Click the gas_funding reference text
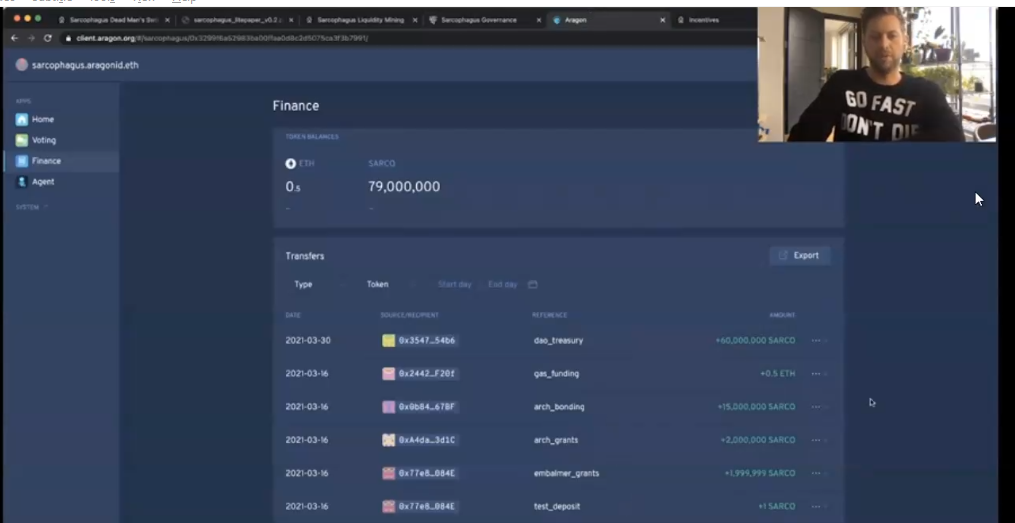 point(556,373)
